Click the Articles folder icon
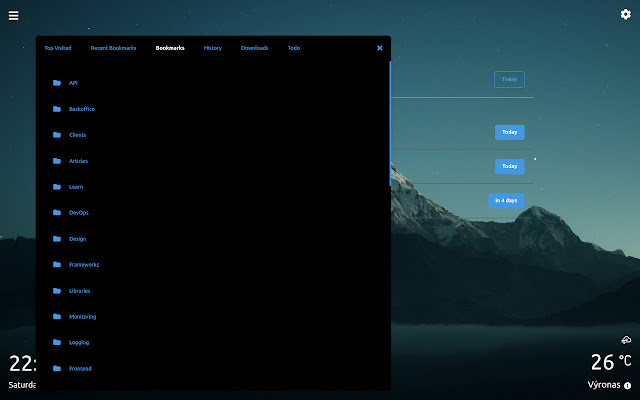Viewport: 640px width, 400px height. click(57, 161)
